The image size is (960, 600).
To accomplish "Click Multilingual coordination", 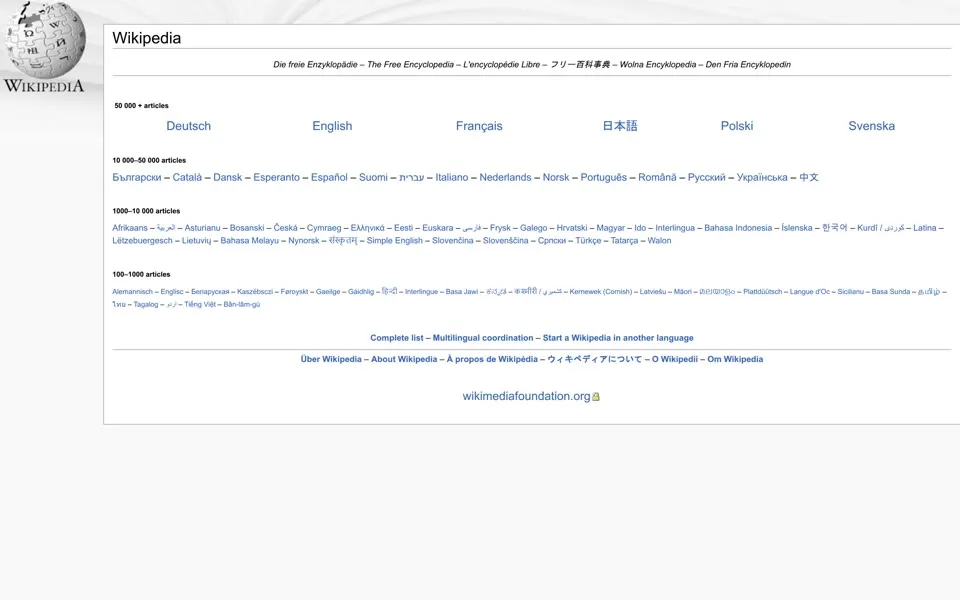I will (482, 338).
